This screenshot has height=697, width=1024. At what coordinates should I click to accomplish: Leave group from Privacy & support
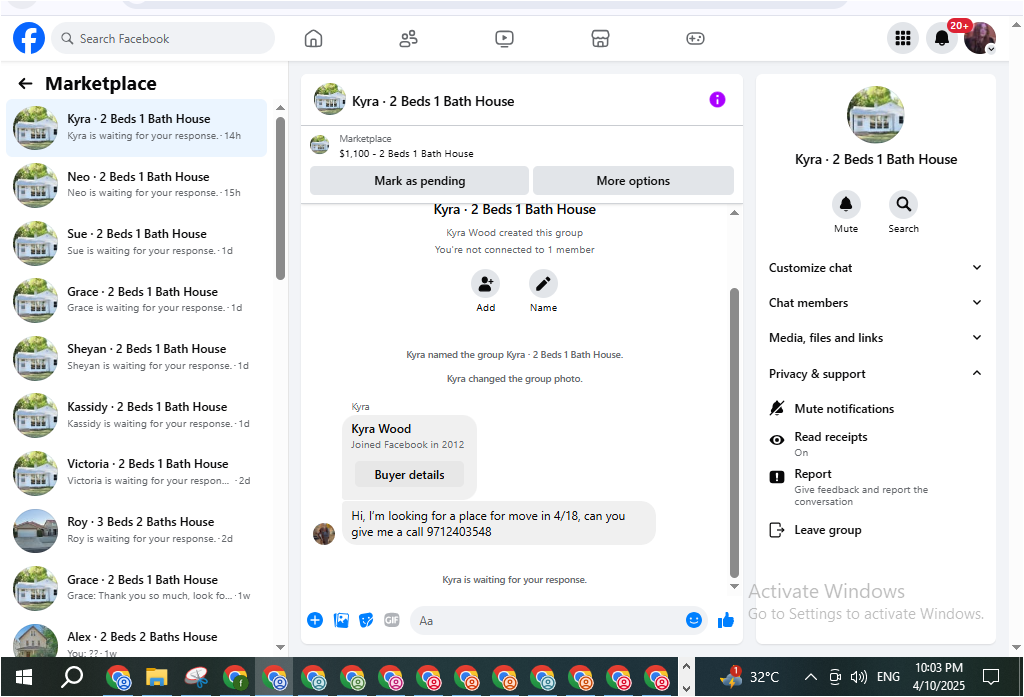pos(874,530)
